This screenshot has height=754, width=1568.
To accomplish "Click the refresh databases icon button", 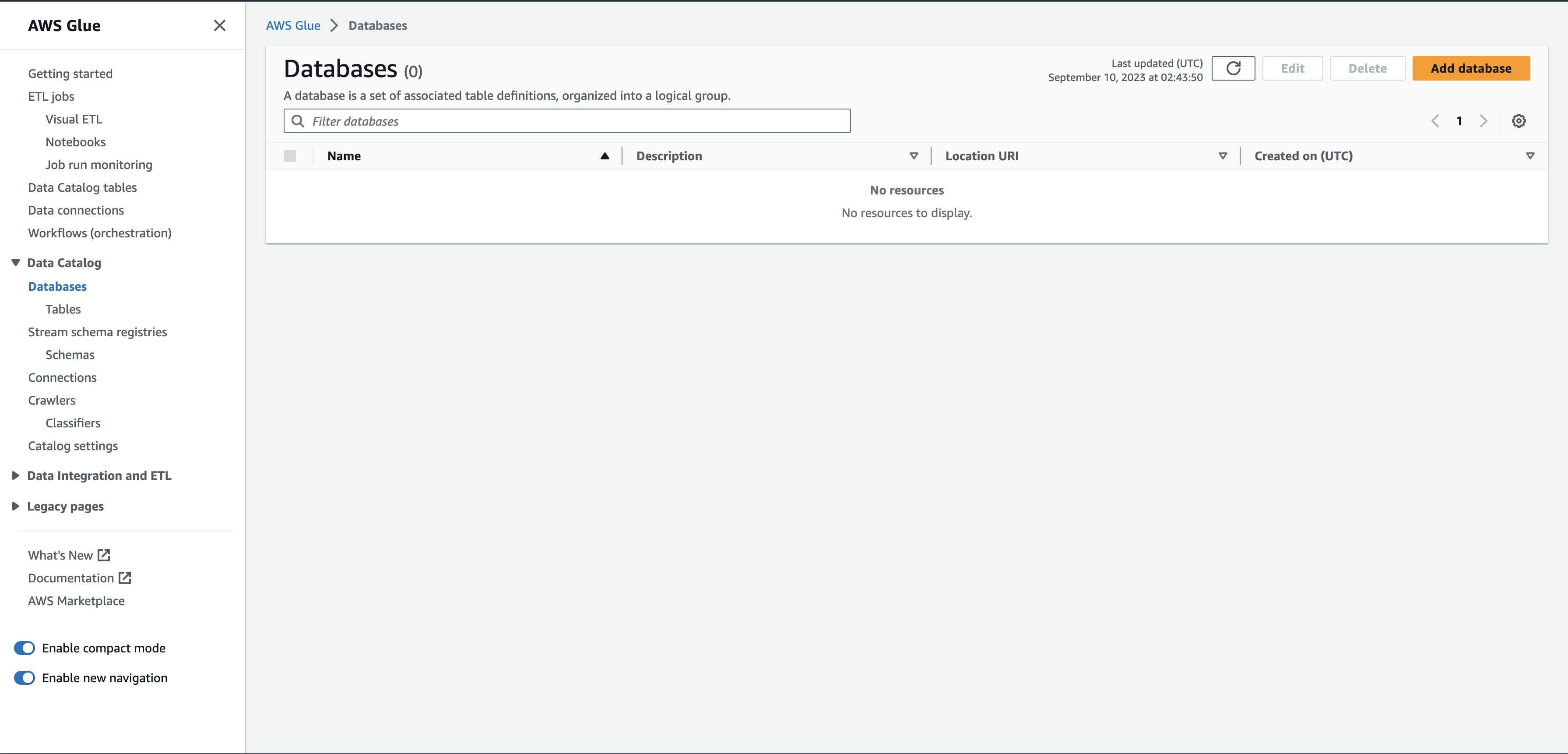I will 1233,68.
